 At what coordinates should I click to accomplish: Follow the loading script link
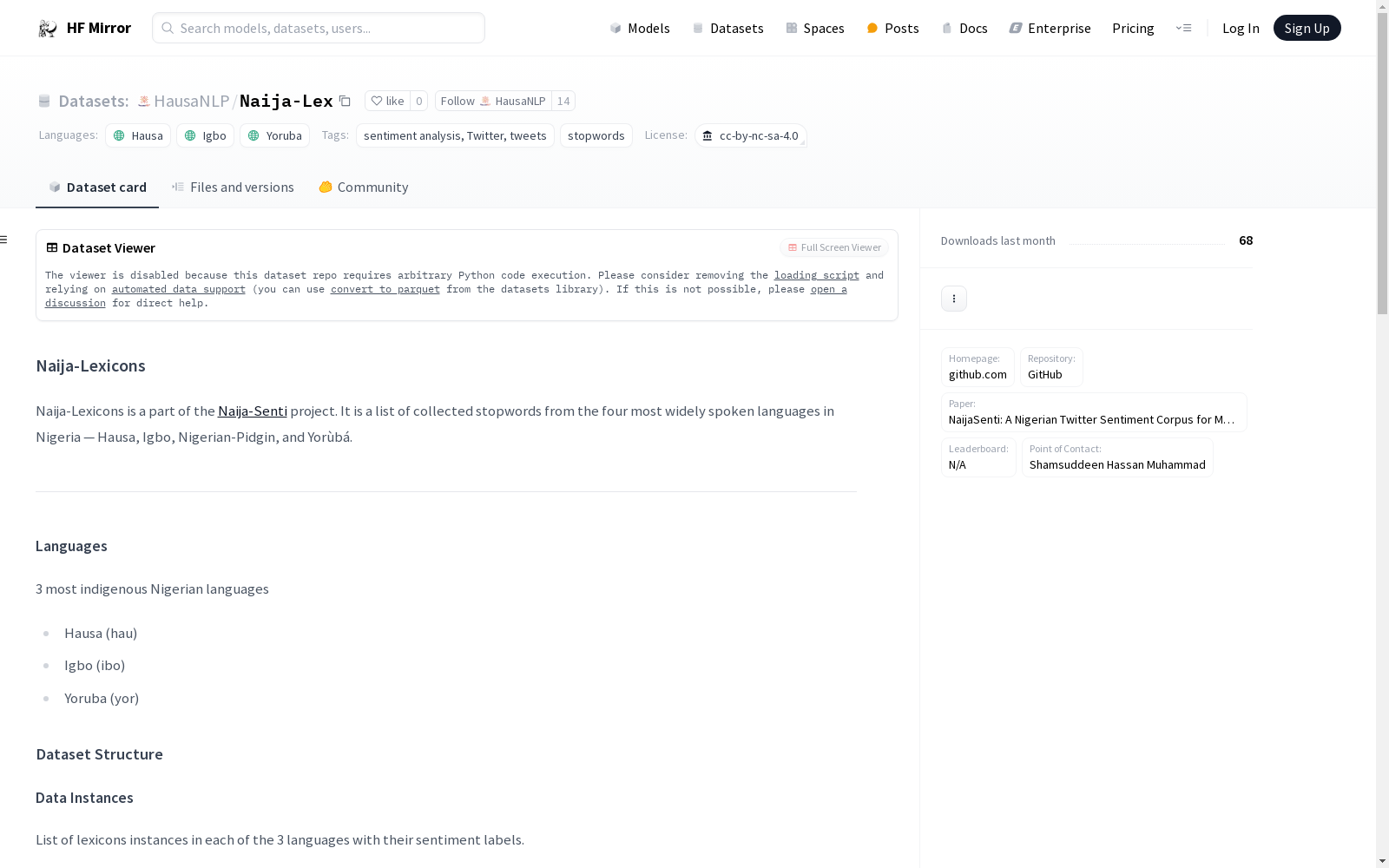pyautogui.click(x=817, y=275)
